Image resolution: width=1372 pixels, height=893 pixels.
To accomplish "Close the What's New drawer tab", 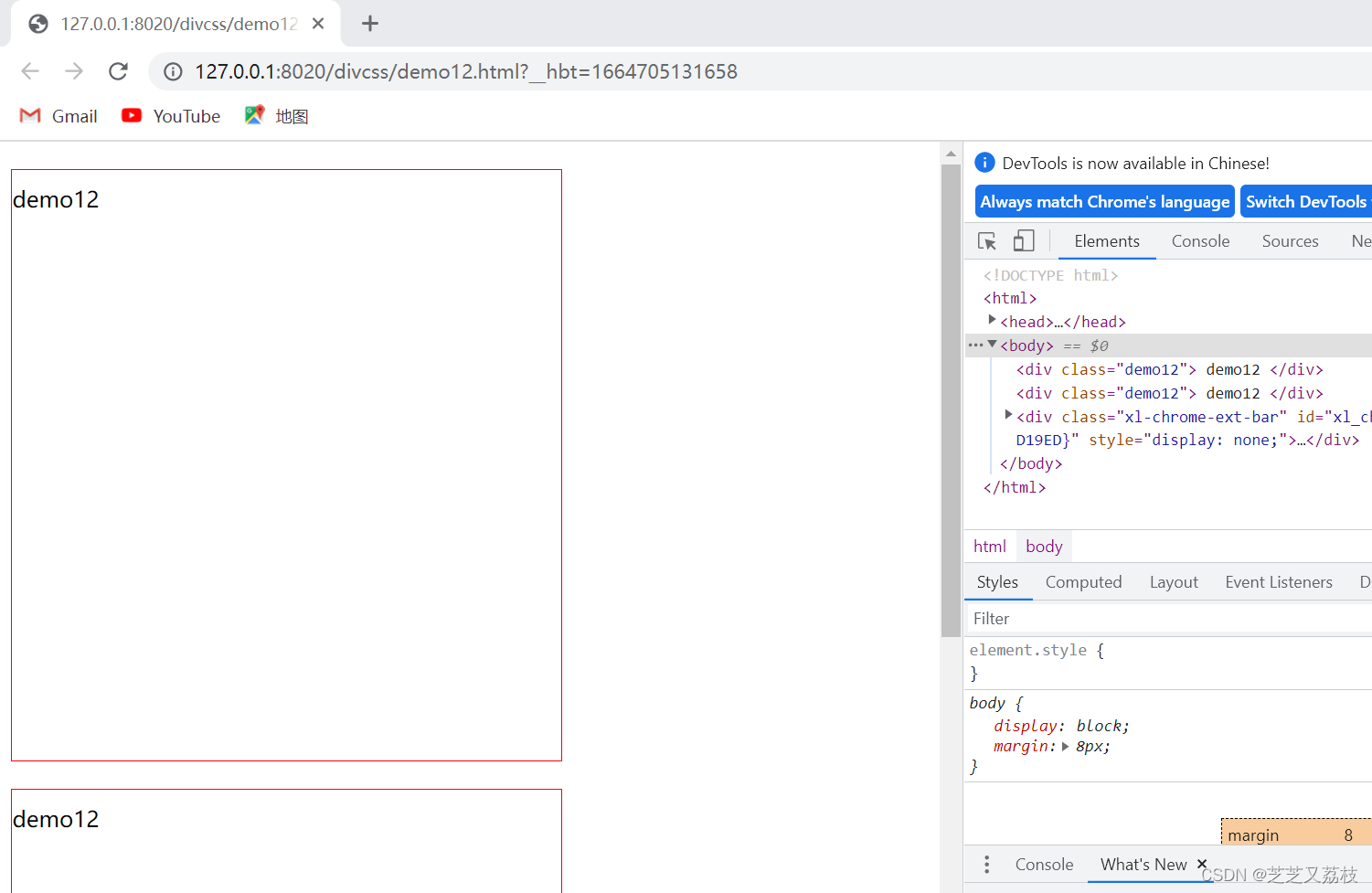I will tap(1202, 864).
